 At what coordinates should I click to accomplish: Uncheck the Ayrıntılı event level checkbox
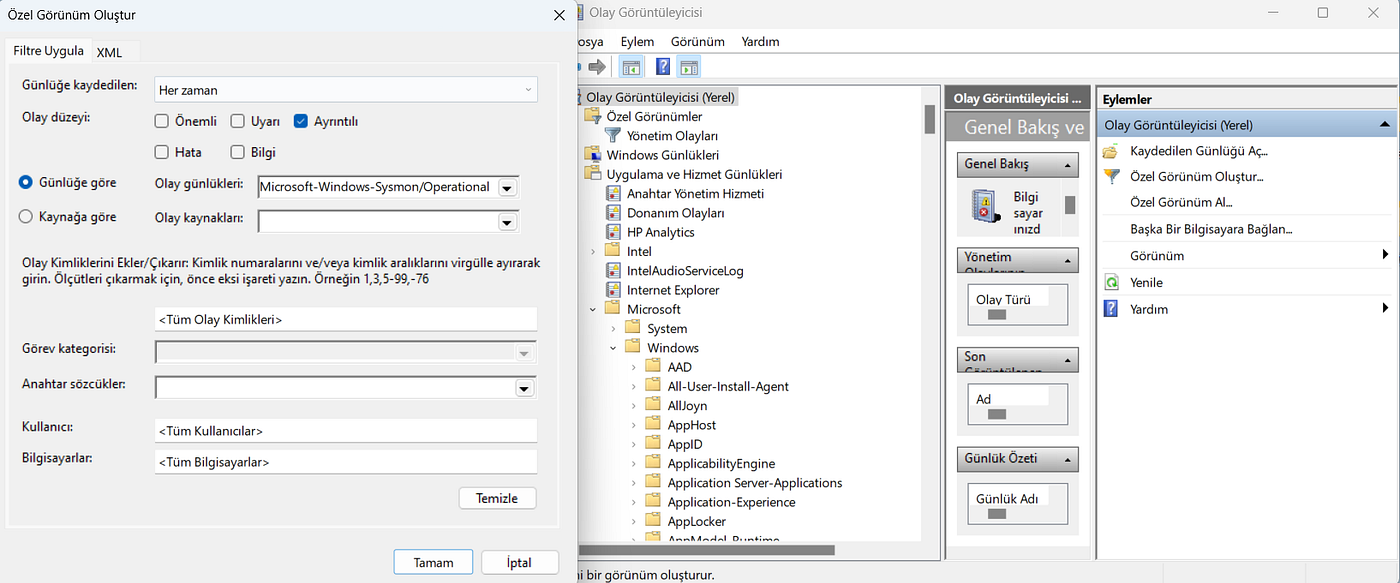tap(300, 121)
